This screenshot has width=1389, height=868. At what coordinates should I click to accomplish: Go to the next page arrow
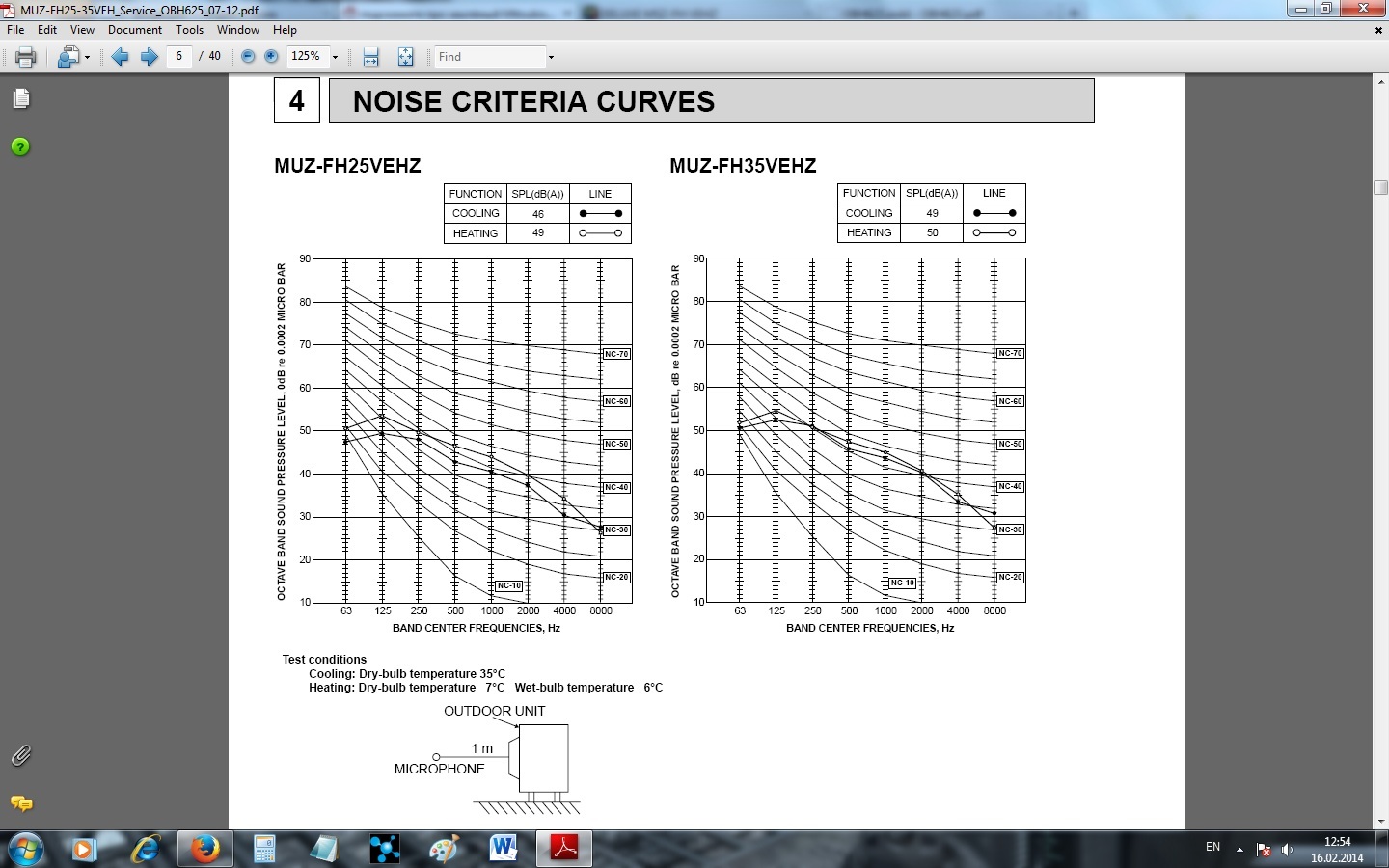tap(149, 57)
